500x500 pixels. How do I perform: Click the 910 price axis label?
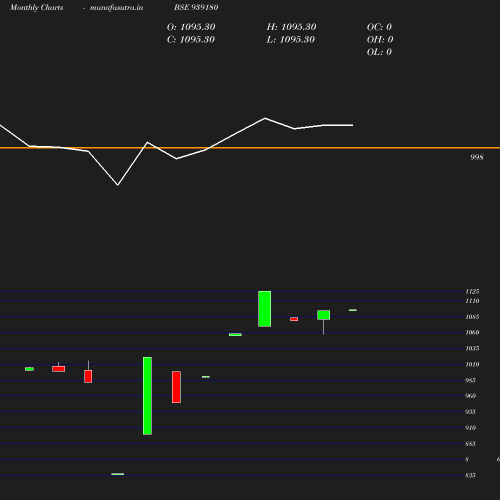point(470,428)
